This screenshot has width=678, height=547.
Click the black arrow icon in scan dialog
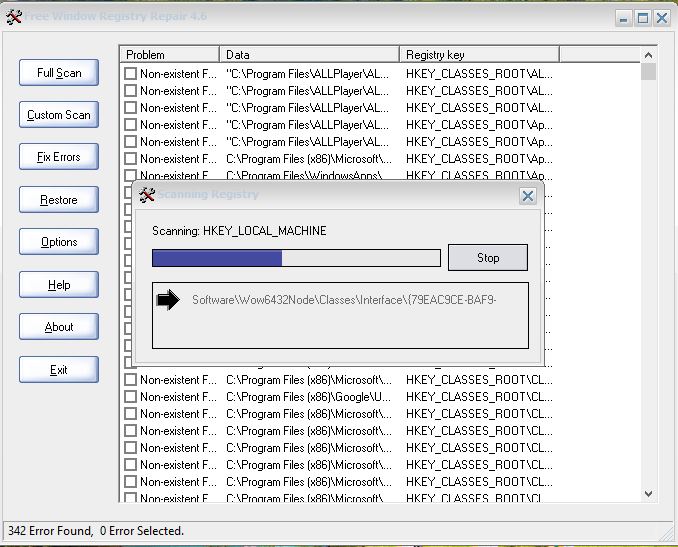tap(169, 299)
